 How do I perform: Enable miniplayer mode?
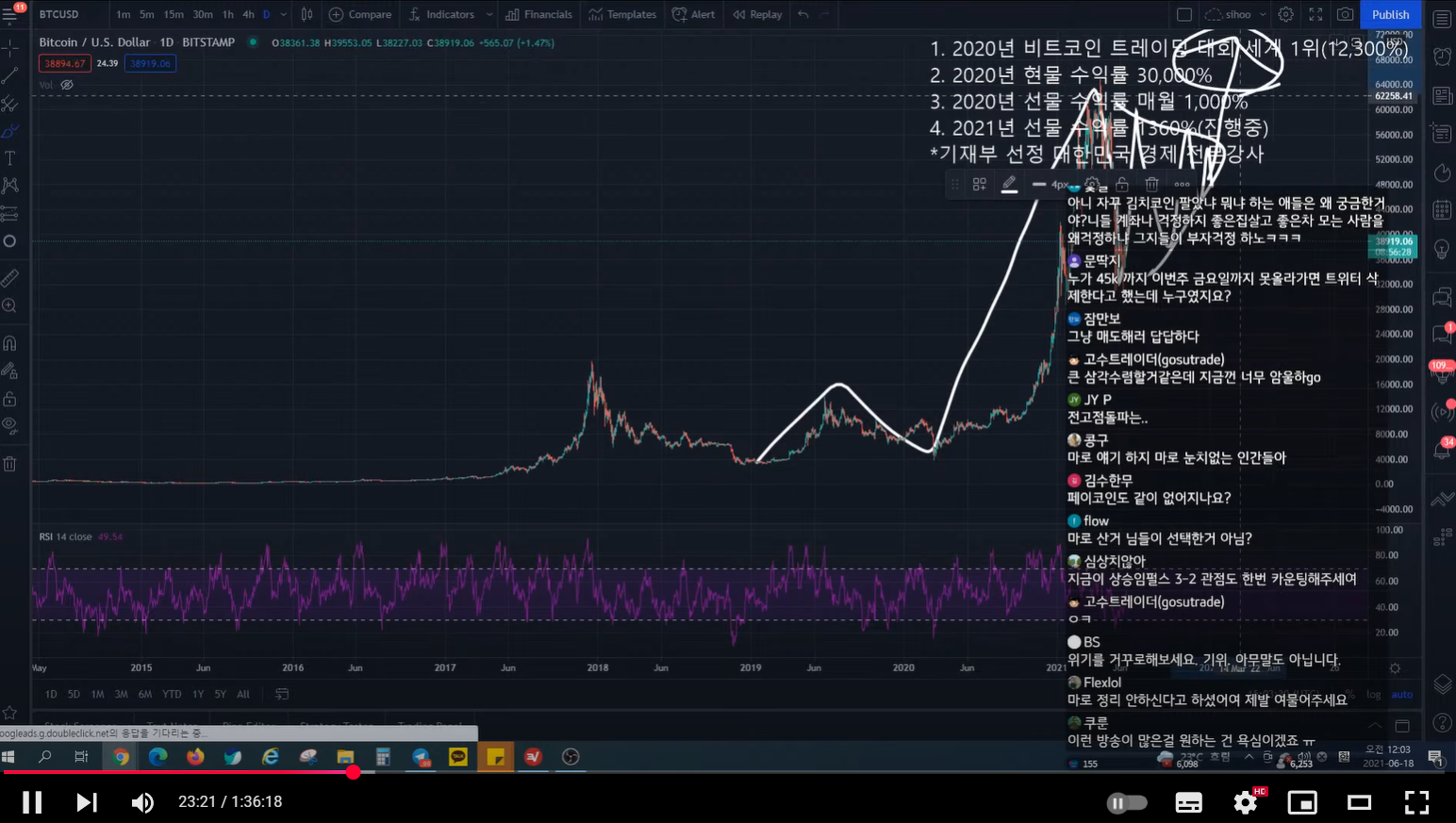pos(1302,803)
